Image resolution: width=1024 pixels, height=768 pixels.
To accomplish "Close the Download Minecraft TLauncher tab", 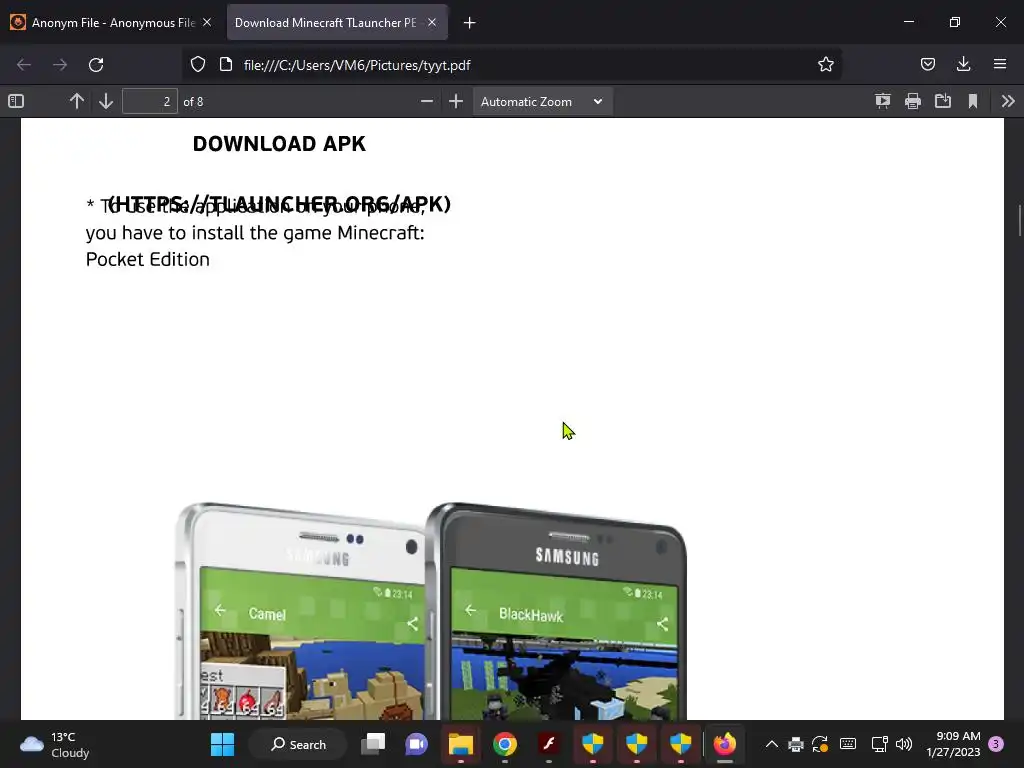I will click(x=432, y=22).
